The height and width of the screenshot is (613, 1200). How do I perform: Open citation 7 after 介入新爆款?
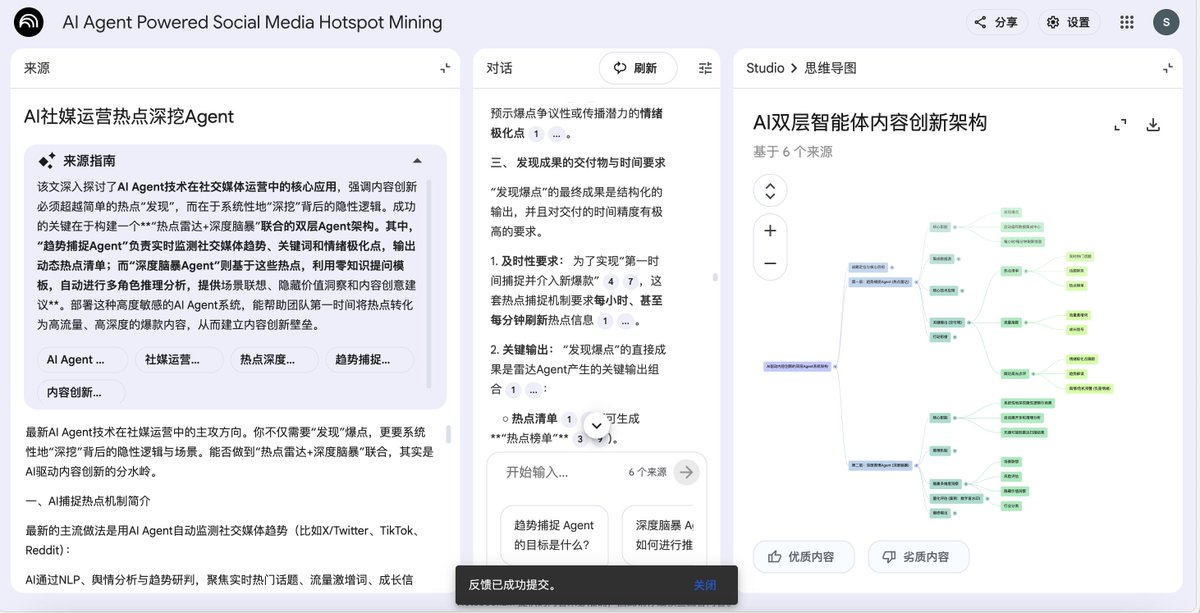(629, 282)
